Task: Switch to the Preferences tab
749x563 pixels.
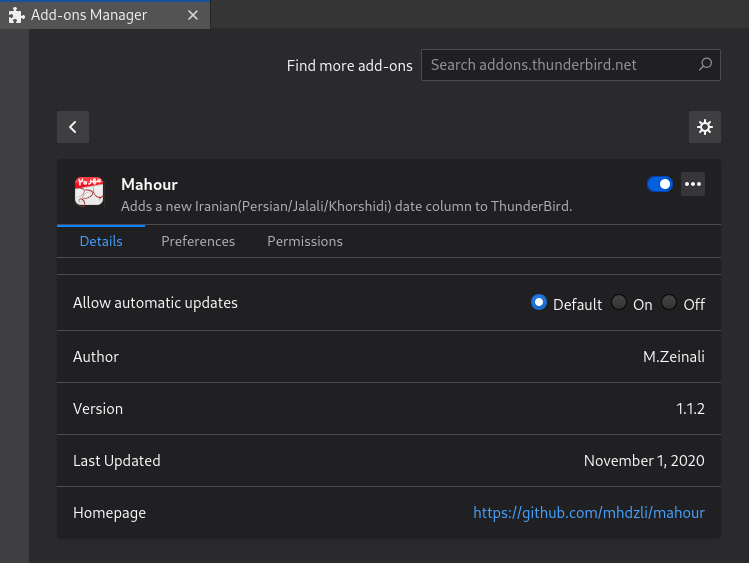Action: pos(198,241)
